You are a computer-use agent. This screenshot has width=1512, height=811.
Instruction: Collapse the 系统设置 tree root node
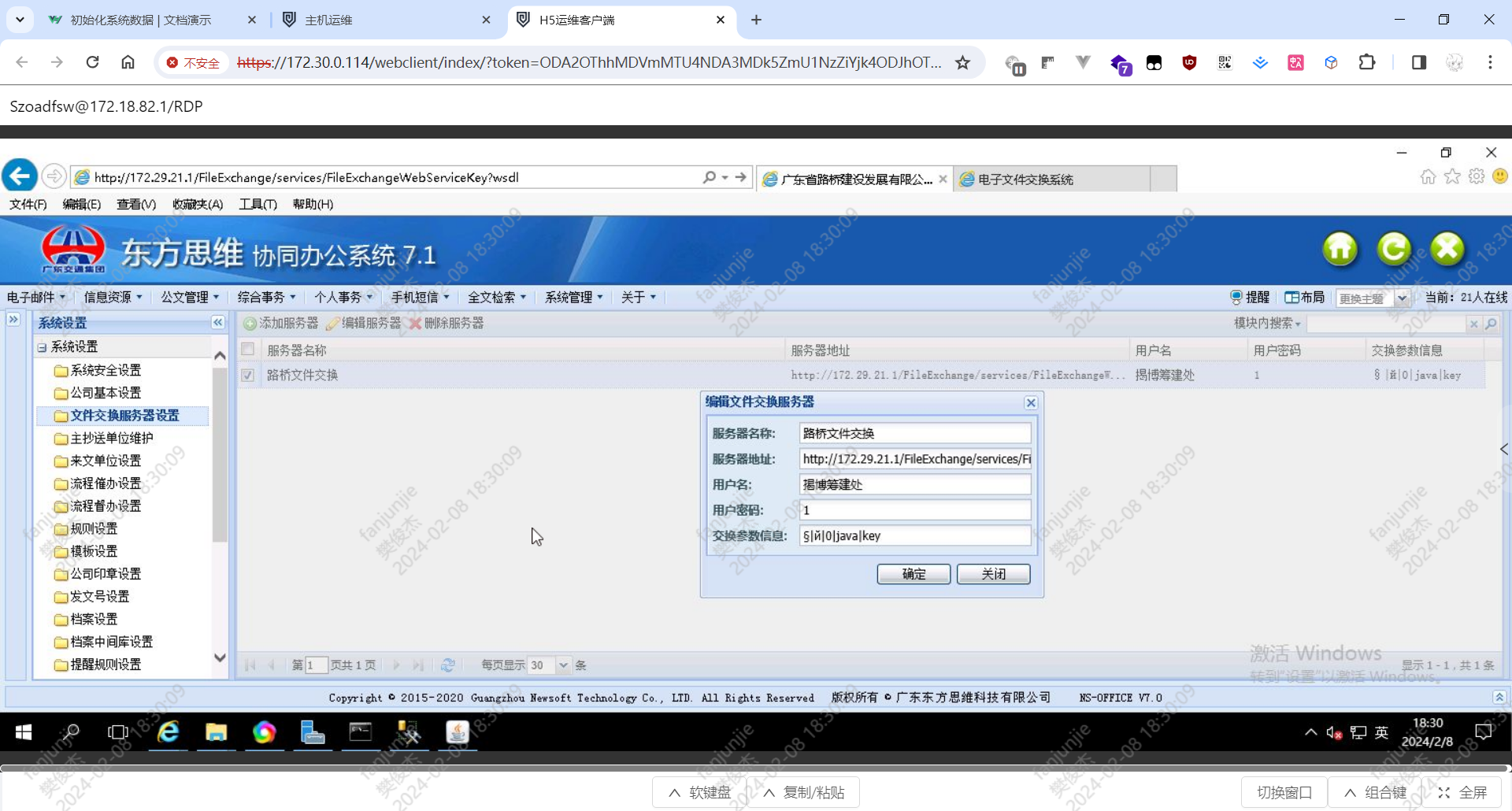[x=42, y=347]
